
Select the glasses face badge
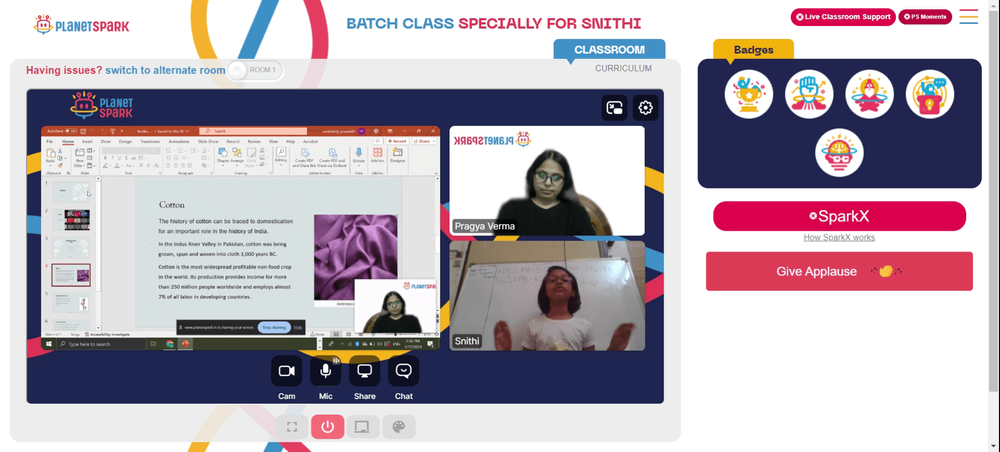click(x=839, y=153)
